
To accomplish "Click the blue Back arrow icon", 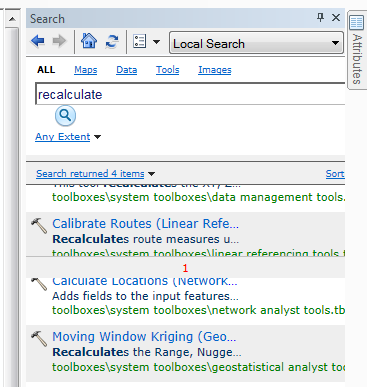I will (x=38, y=41).
